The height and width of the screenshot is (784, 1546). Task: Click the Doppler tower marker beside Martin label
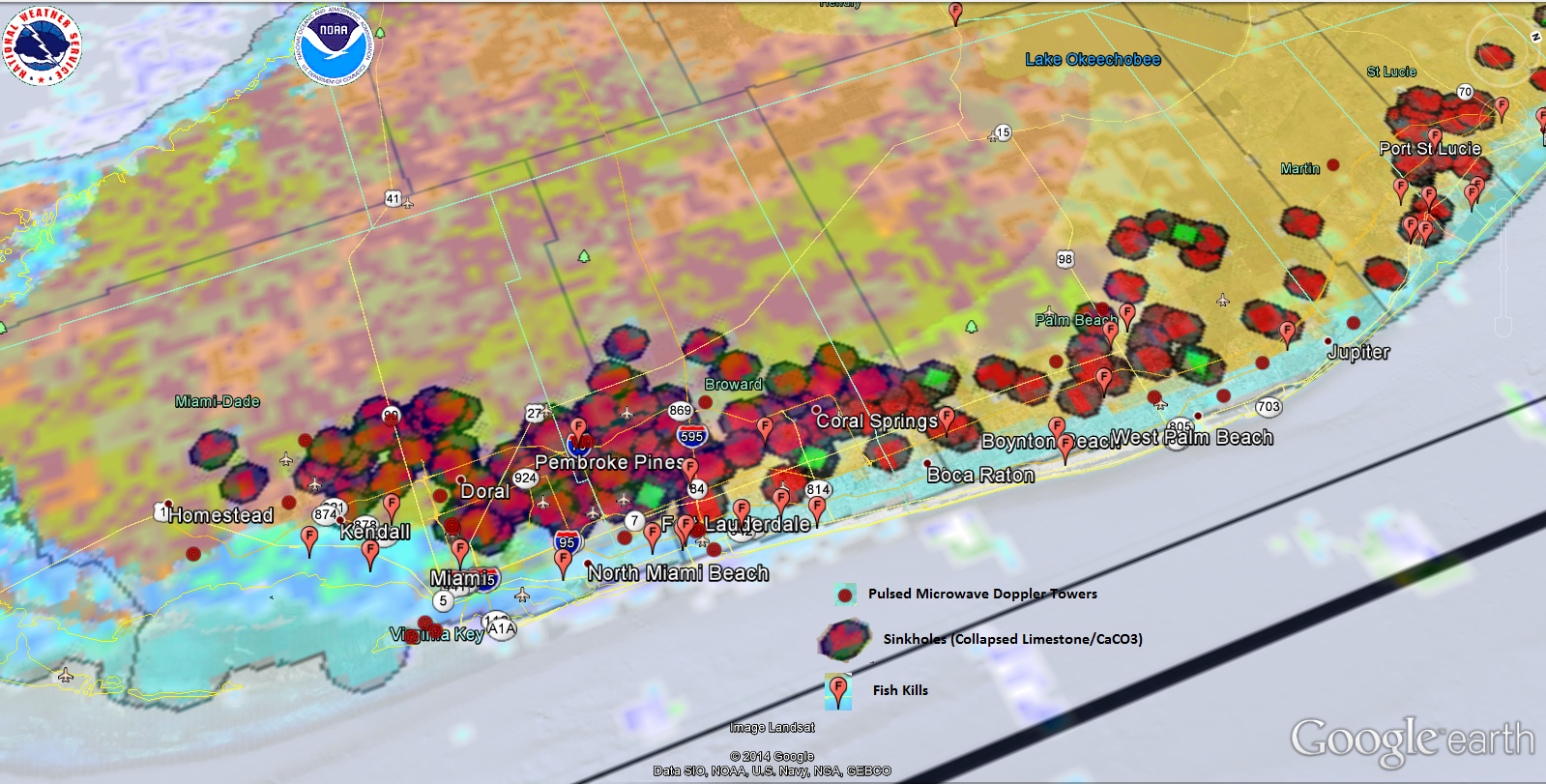coord(1333,165)
